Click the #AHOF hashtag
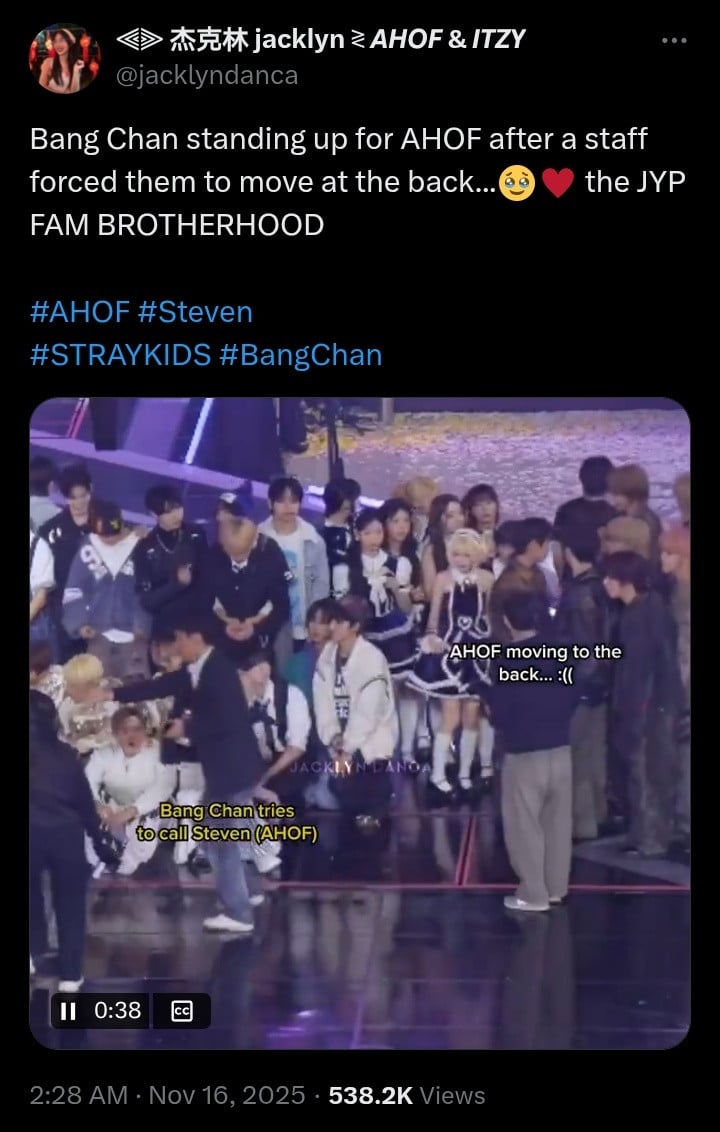Image resolution: width=720 pixels, height=1132 pixels. click(x=79, y=313)
